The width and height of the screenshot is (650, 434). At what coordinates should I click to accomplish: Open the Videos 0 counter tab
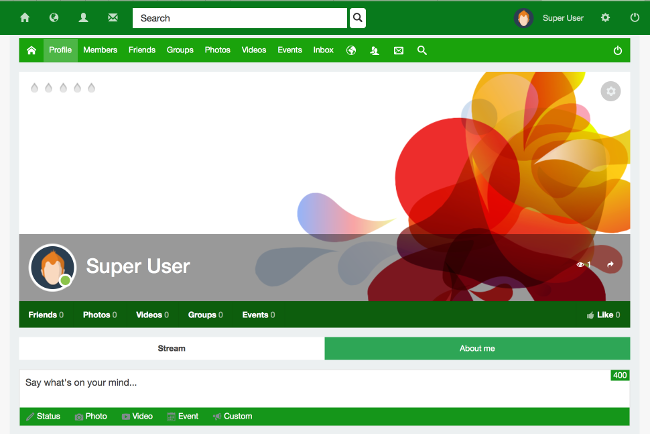point(153,315)
